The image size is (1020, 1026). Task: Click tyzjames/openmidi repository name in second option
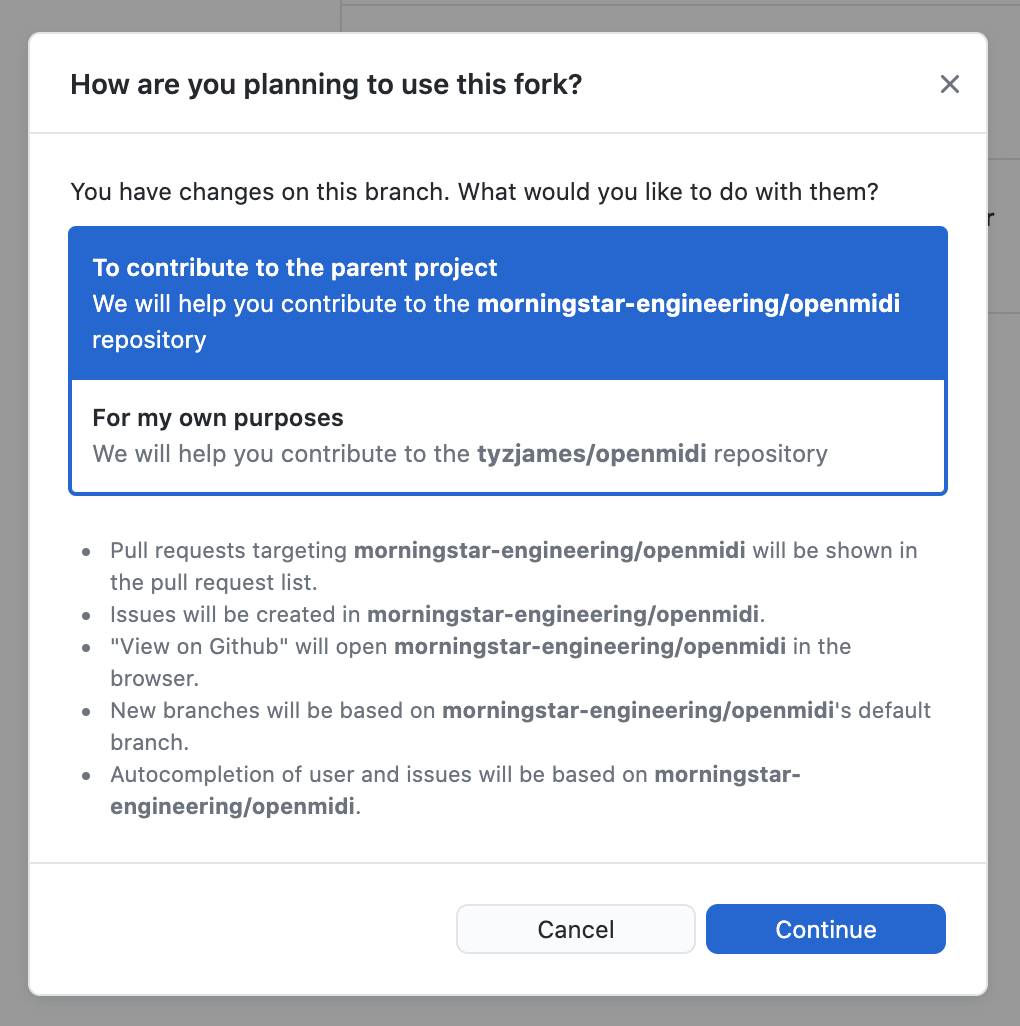pyautogui.click(x=591, y=454)
